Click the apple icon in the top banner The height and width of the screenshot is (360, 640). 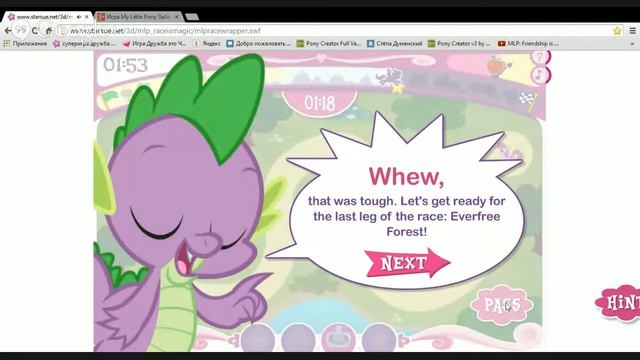(498, 66)
